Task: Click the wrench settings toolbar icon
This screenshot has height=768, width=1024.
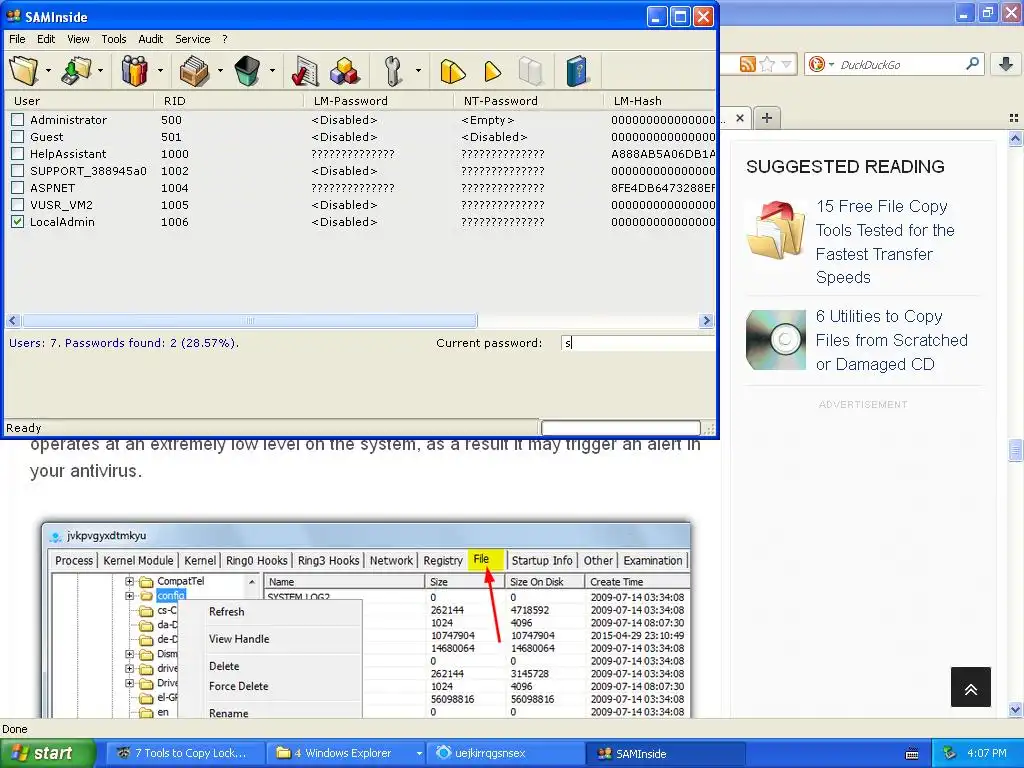Action: click(393, 71)
